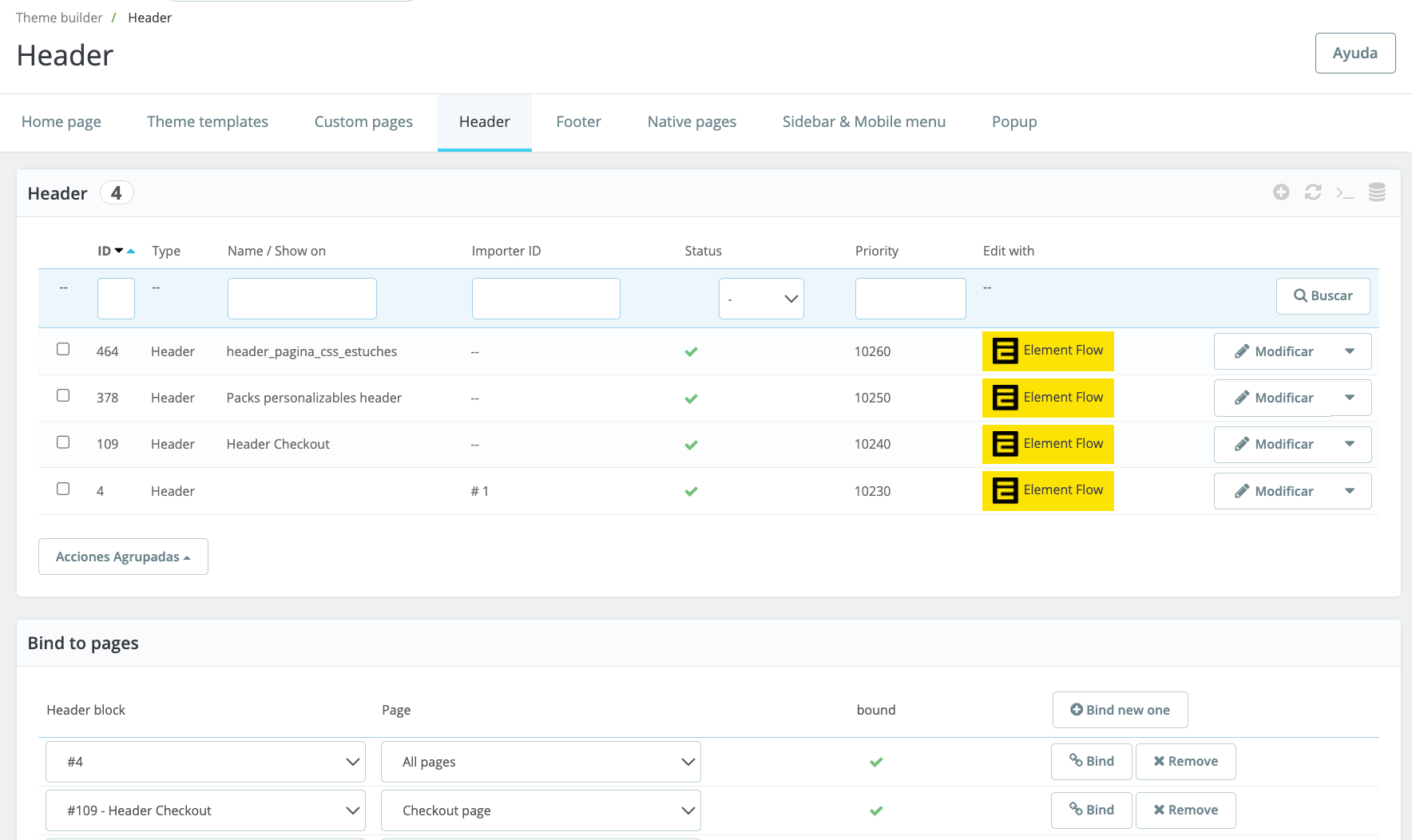1412x840 pixels.
Task: Click Modificar for Header Checkout
Action: point(1273,444)
